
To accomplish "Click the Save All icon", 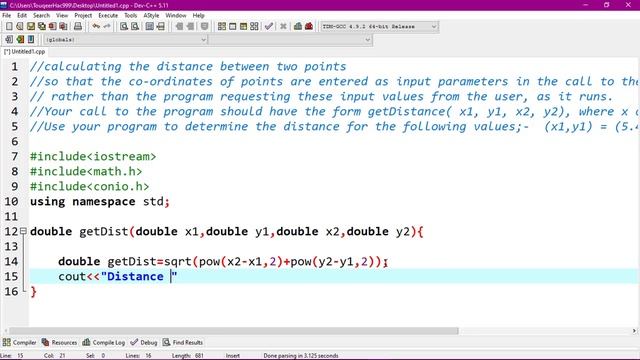I will pyautogui.click(x=42, y=27).
